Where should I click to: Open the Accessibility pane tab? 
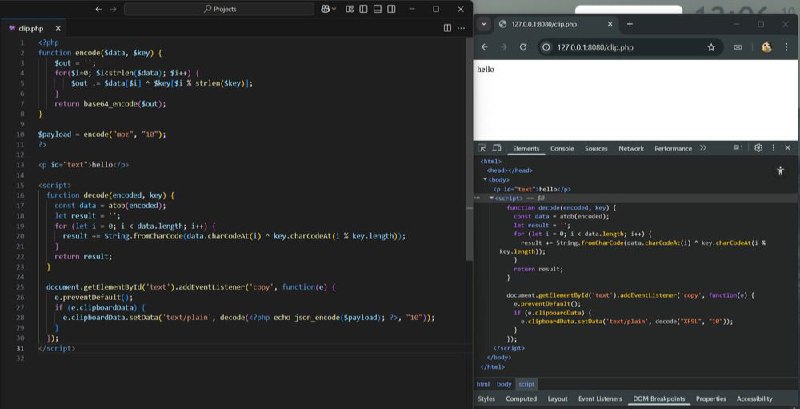click(755, 399)
